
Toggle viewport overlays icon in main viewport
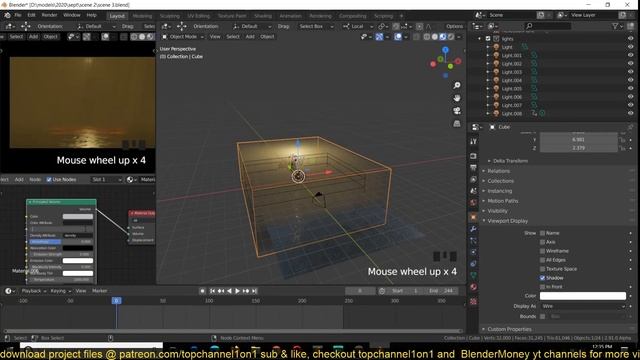click(x=398, y=37)
